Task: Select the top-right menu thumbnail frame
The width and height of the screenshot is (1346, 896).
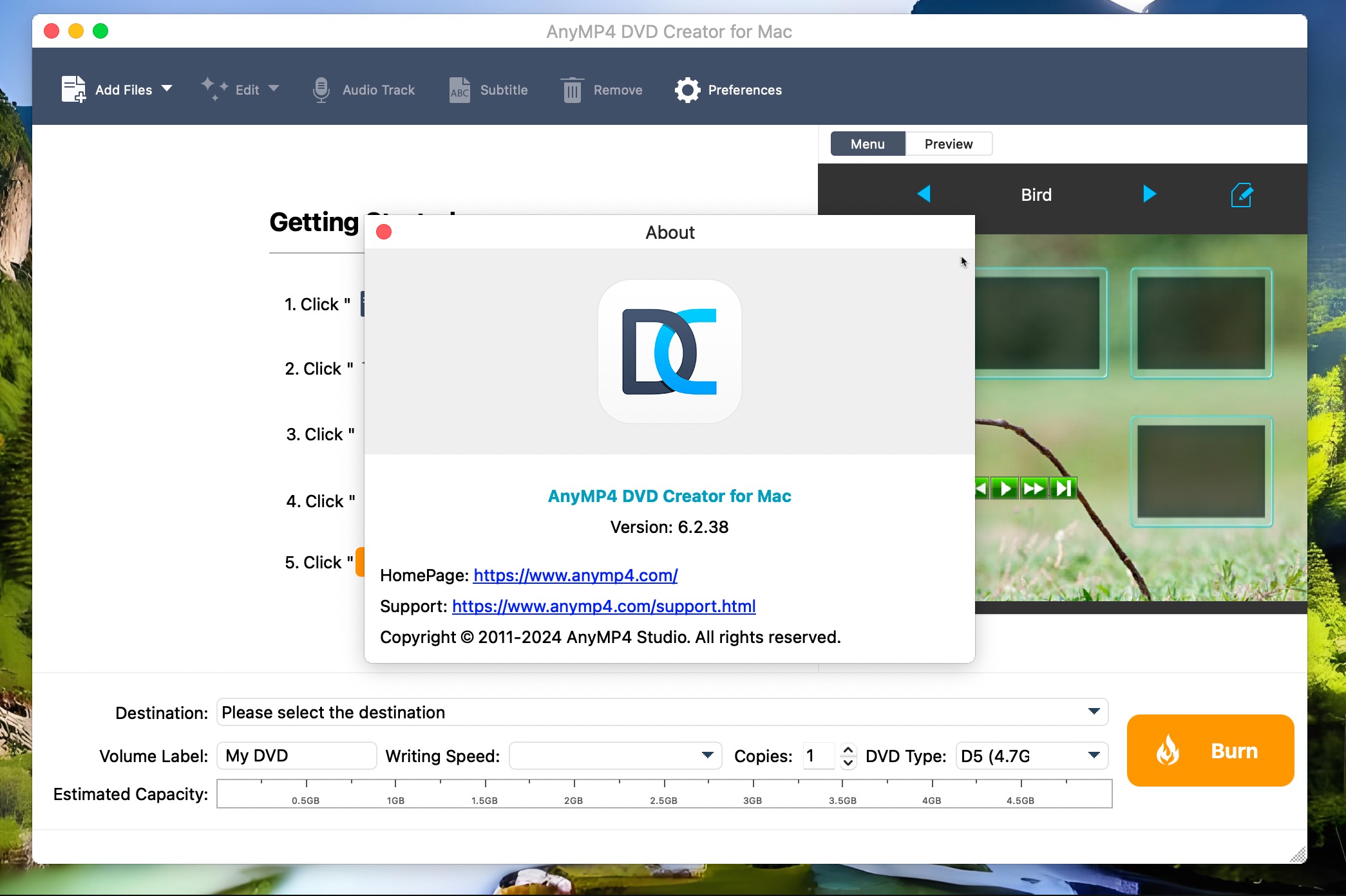Action: 1201,323
